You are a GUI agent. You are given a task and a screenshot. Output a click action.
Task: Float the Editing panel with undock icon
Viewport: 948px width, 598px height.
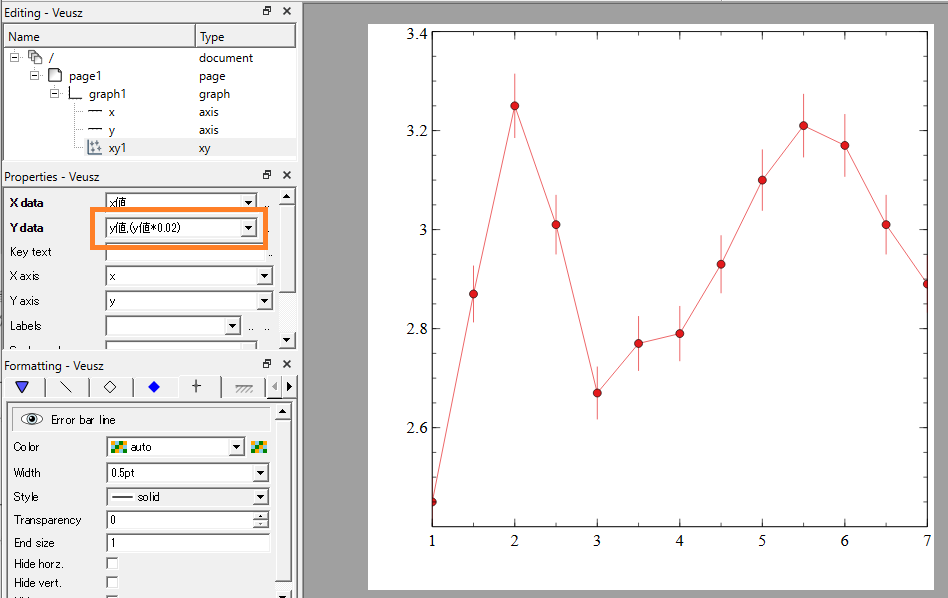pyautogui.click(x=267, y=11)
